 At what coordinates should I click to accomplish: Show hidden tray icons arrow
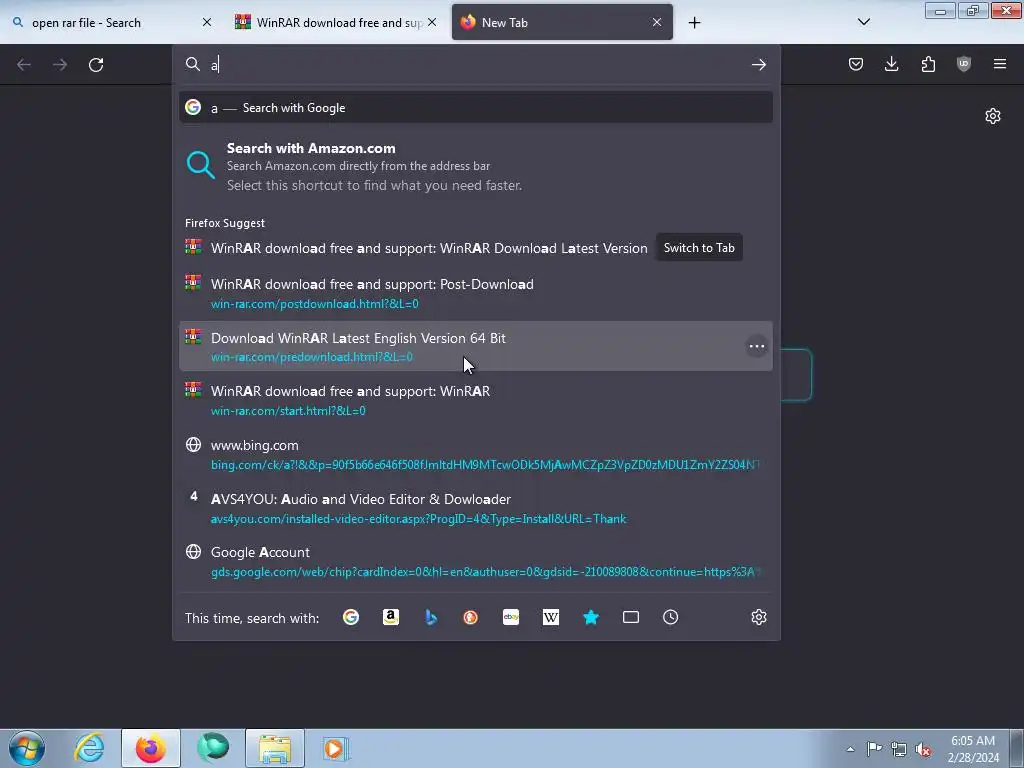click(x=850, y=749)
